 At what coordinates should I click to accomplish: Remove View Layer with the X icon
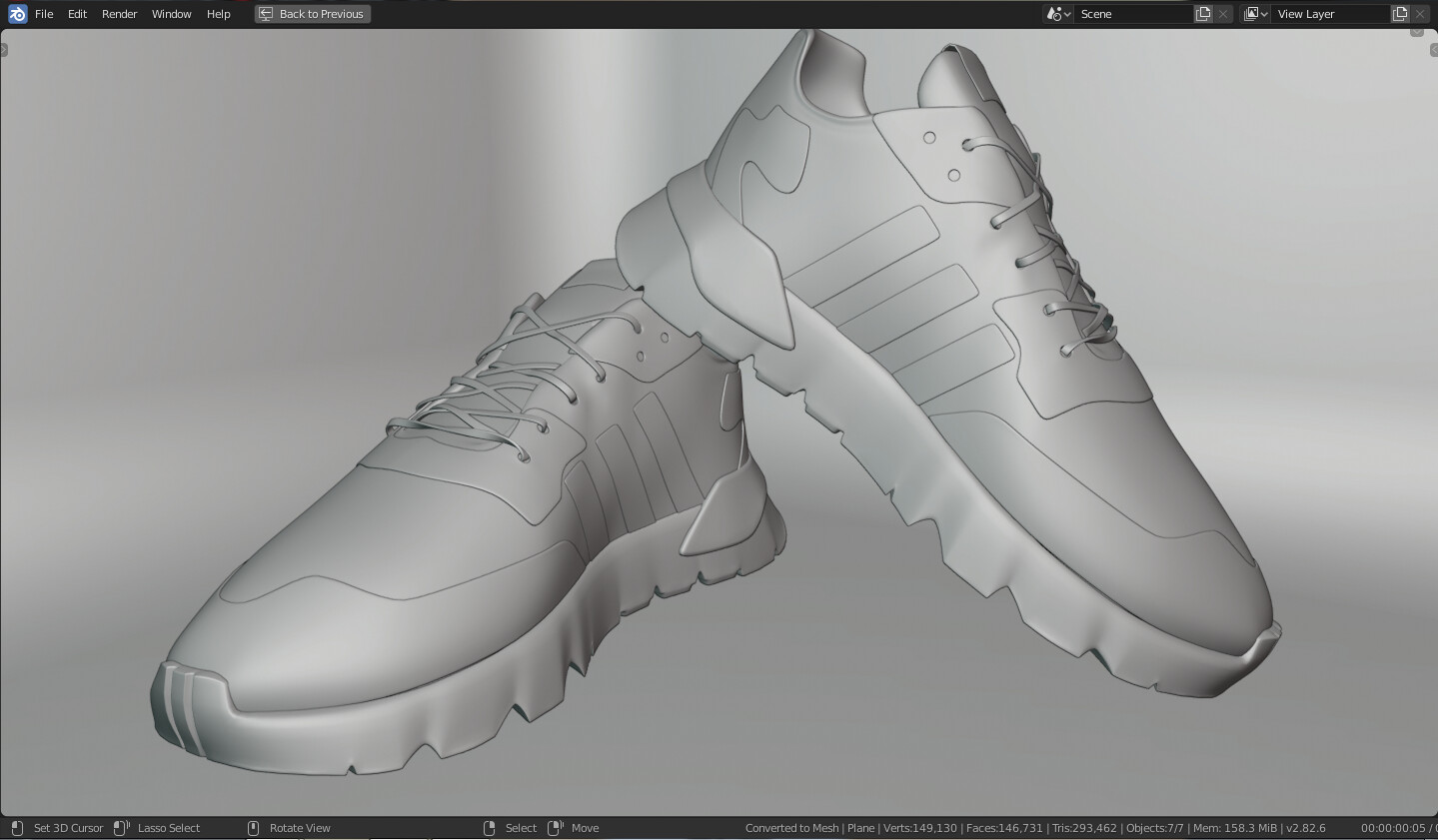(x=1420, y=14)
